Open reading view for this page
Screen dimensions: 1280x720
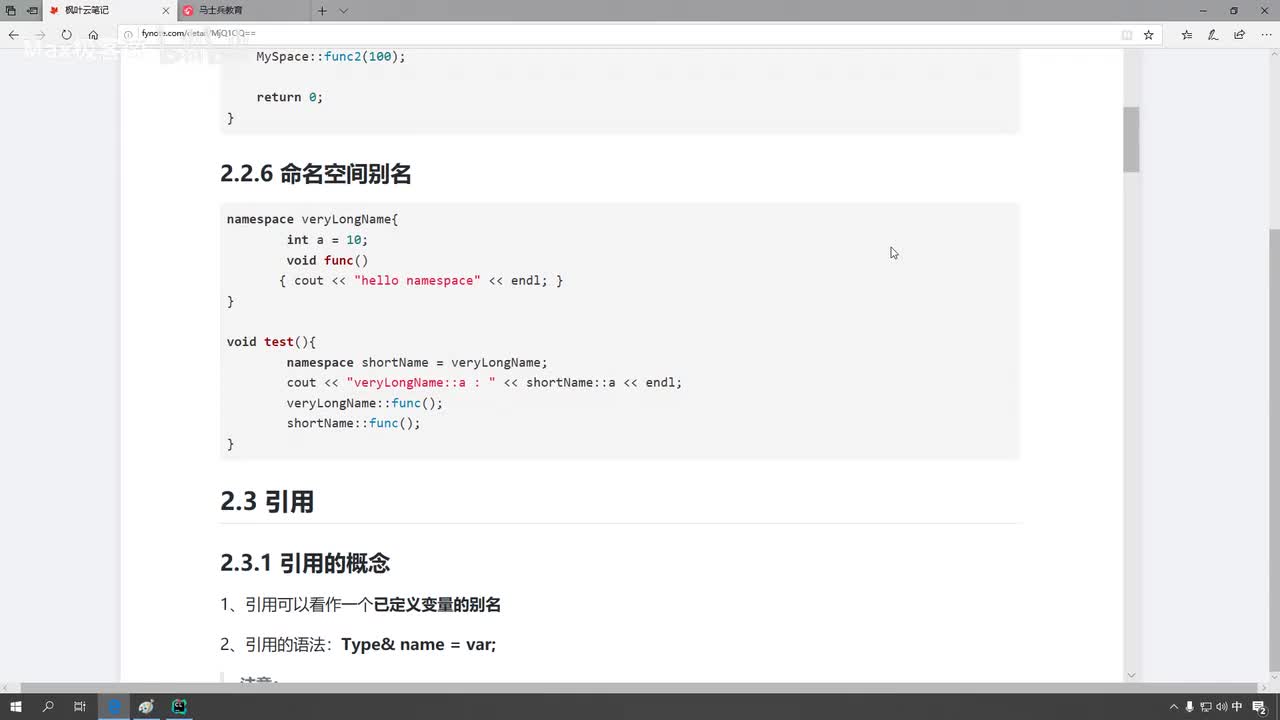point(1127,34)
